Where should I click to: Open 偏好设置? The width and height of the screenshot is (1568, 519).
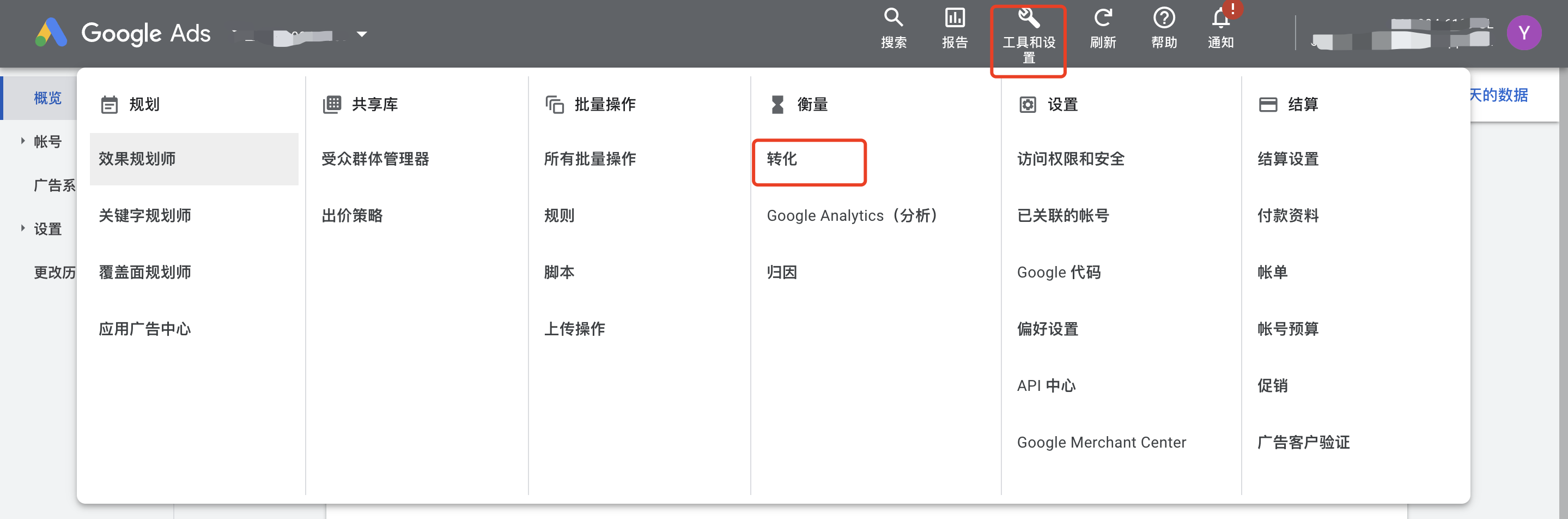pos(1048,329)
